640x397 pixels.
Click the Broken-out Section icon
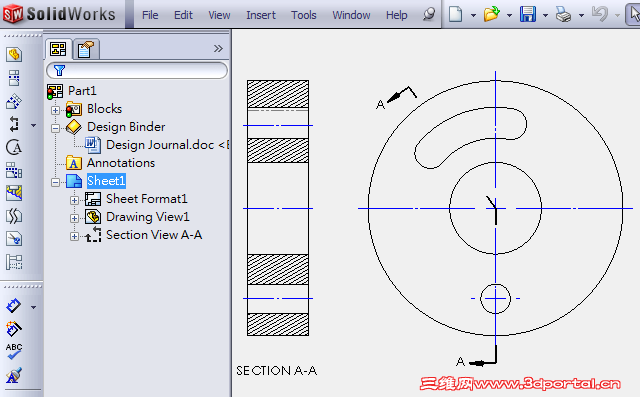coord(14,193)
